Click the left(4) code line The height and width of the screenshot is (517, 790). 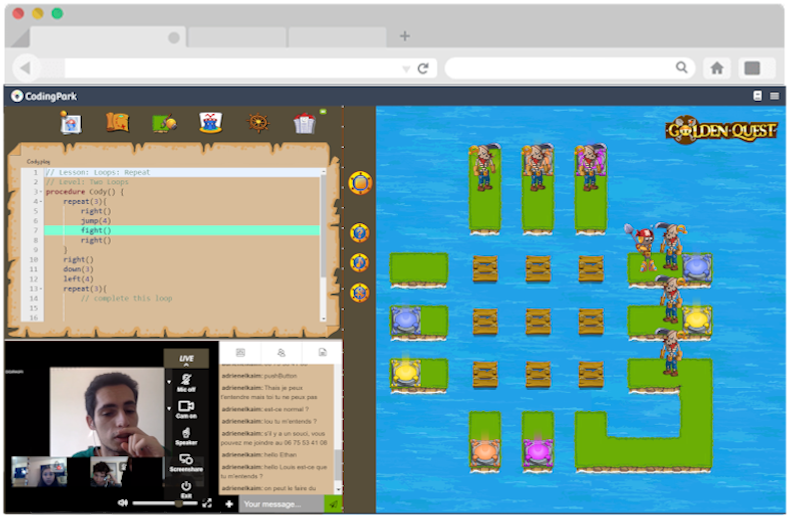tap(78, 279)
